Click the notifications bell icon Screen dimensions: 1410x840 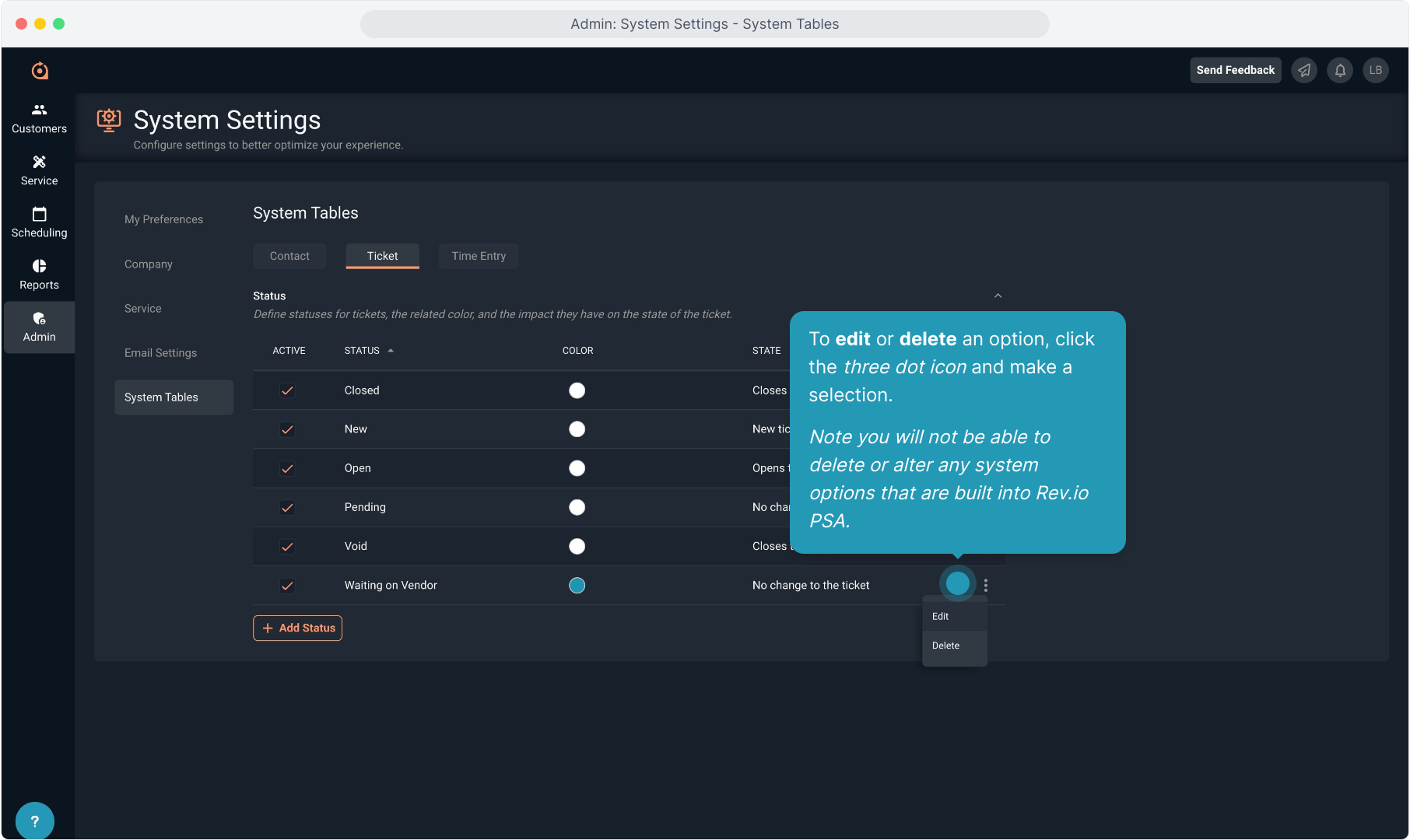(x=1340, y=70)
